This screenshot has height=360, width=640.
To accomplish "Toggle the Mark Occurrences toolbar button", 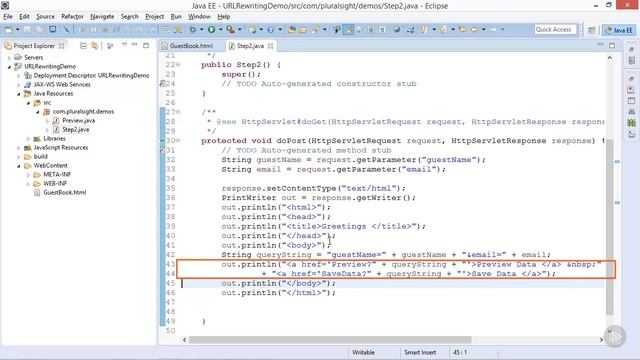I will 348,29.
